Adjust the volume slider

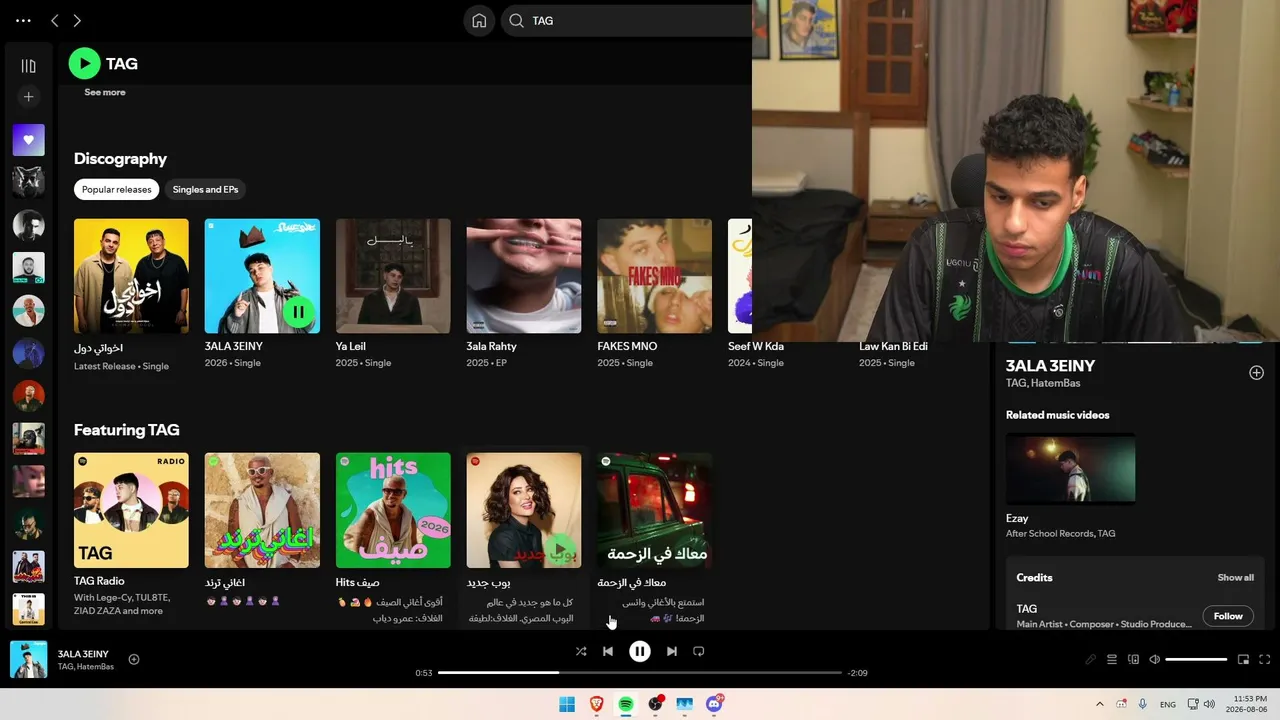(x=1196, y=659)
